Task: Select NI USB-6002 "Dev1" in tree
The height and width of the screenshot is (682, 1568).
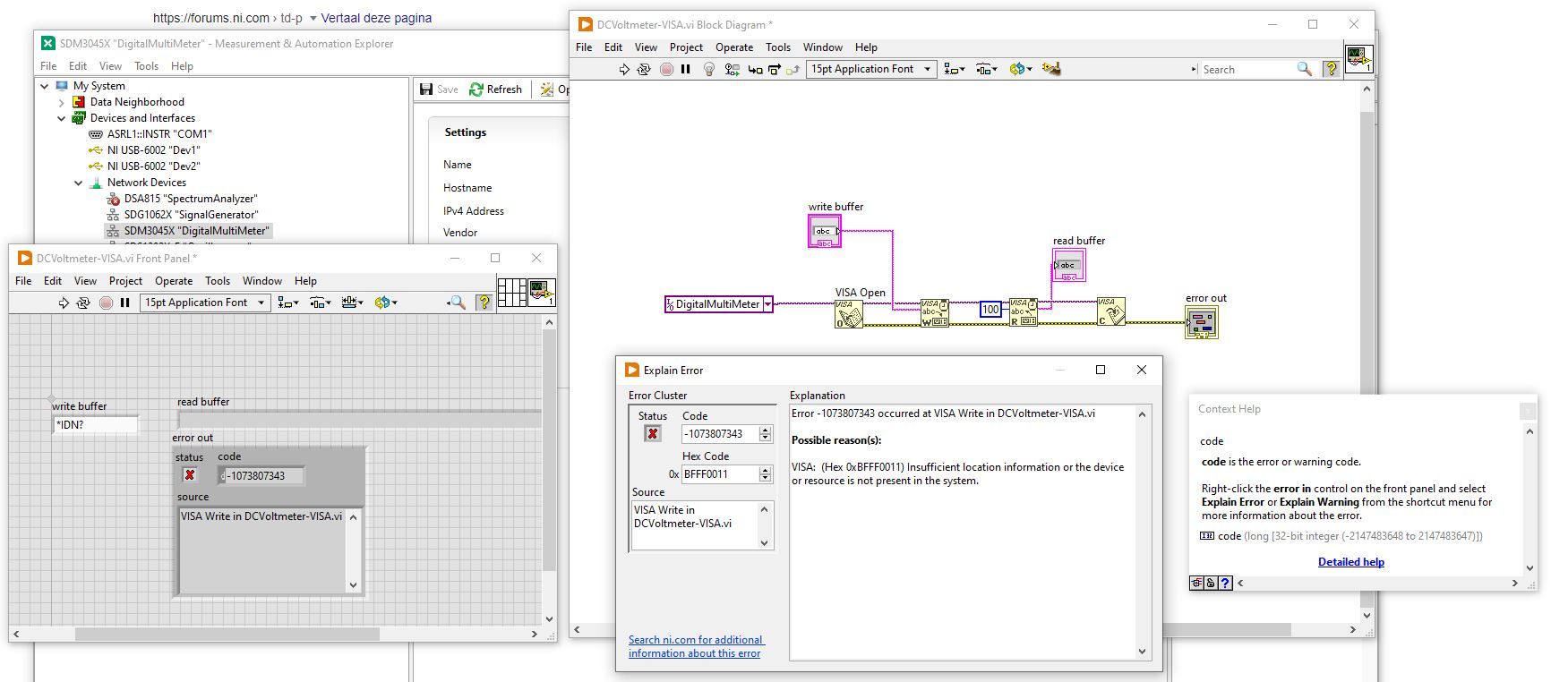Action: [153, 150]
